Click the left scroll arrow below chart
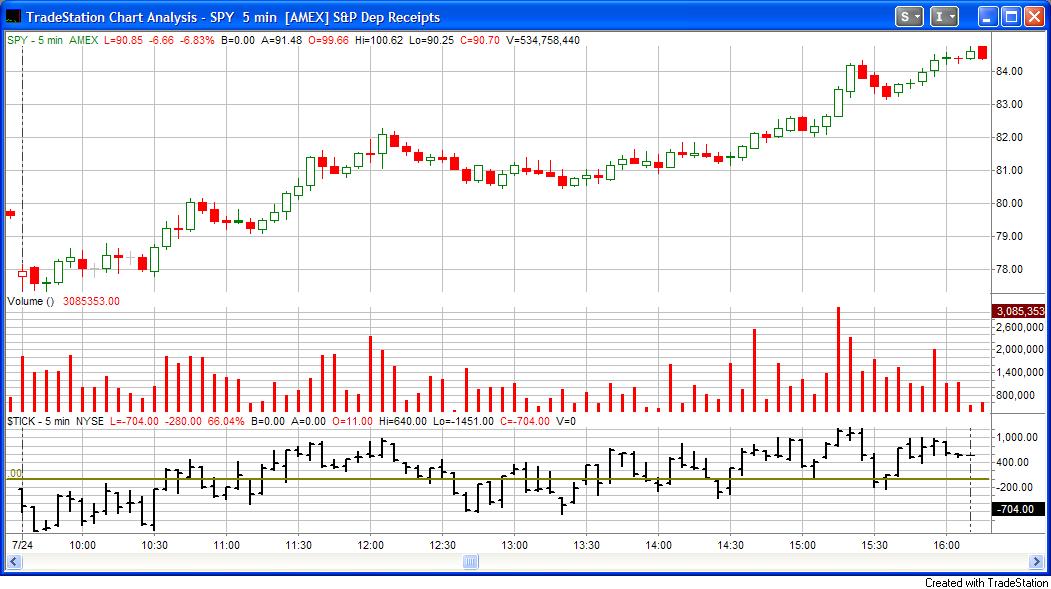 pos(13,562)
